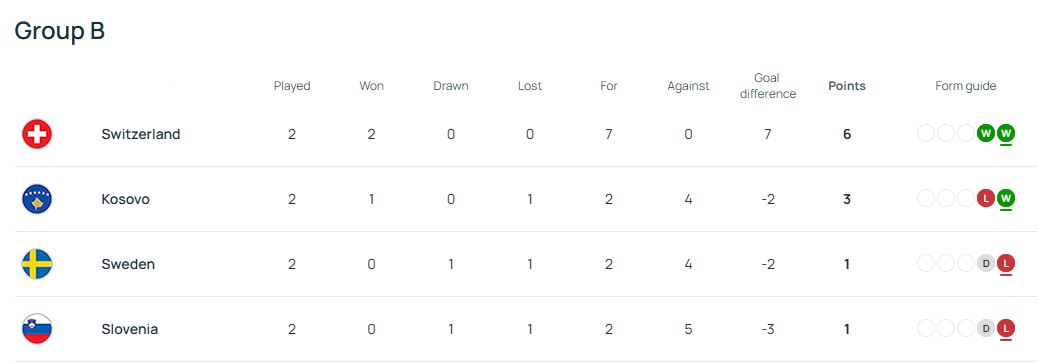Viewport: 1037px width, 363px height.
Task: Select Kosovo's red L form badge
Action: click(x=986, y=198)
